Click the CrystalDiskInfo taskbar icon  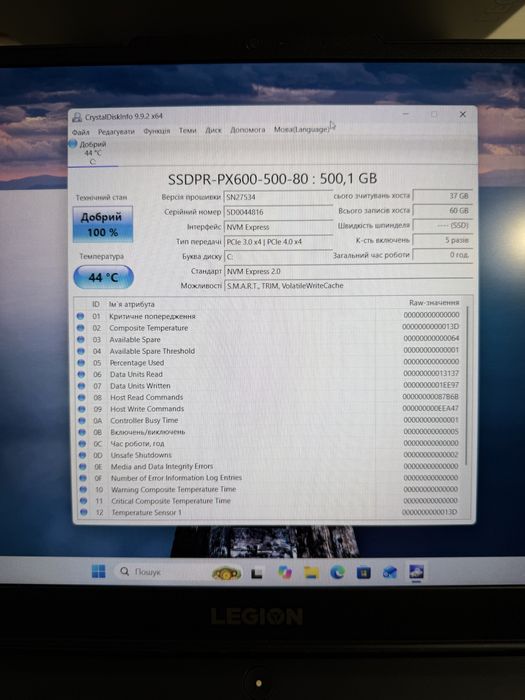pyautogui.click(x=416, y=572)
